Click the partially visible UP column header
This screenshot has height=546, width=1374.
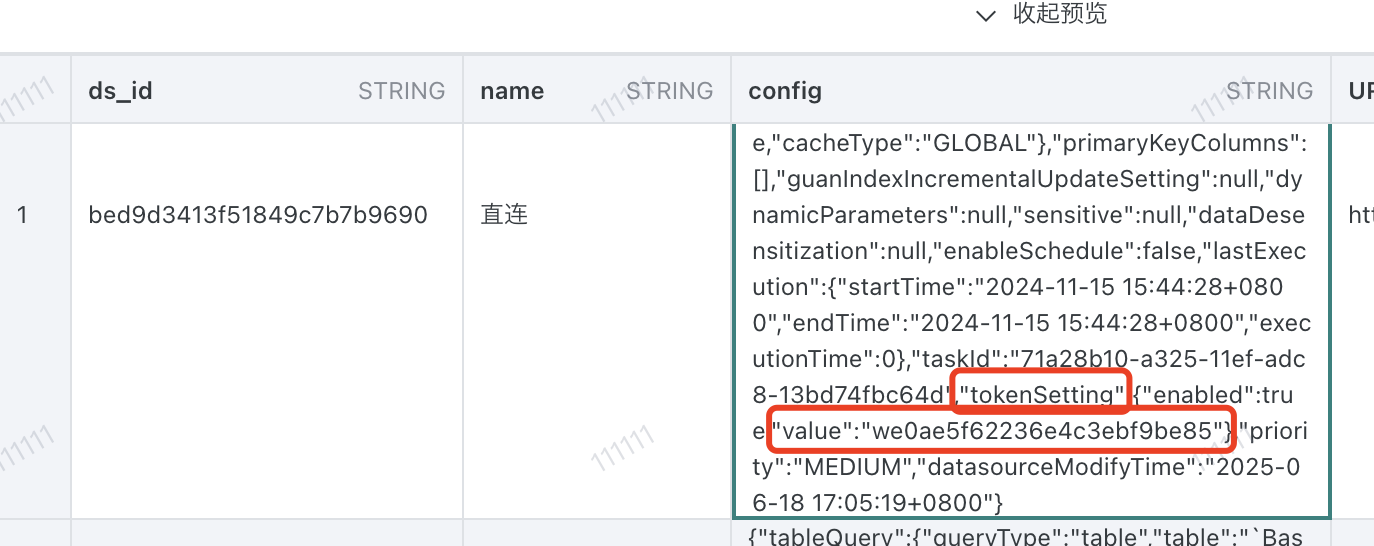pyautogui.click(x=1360, y=91)
